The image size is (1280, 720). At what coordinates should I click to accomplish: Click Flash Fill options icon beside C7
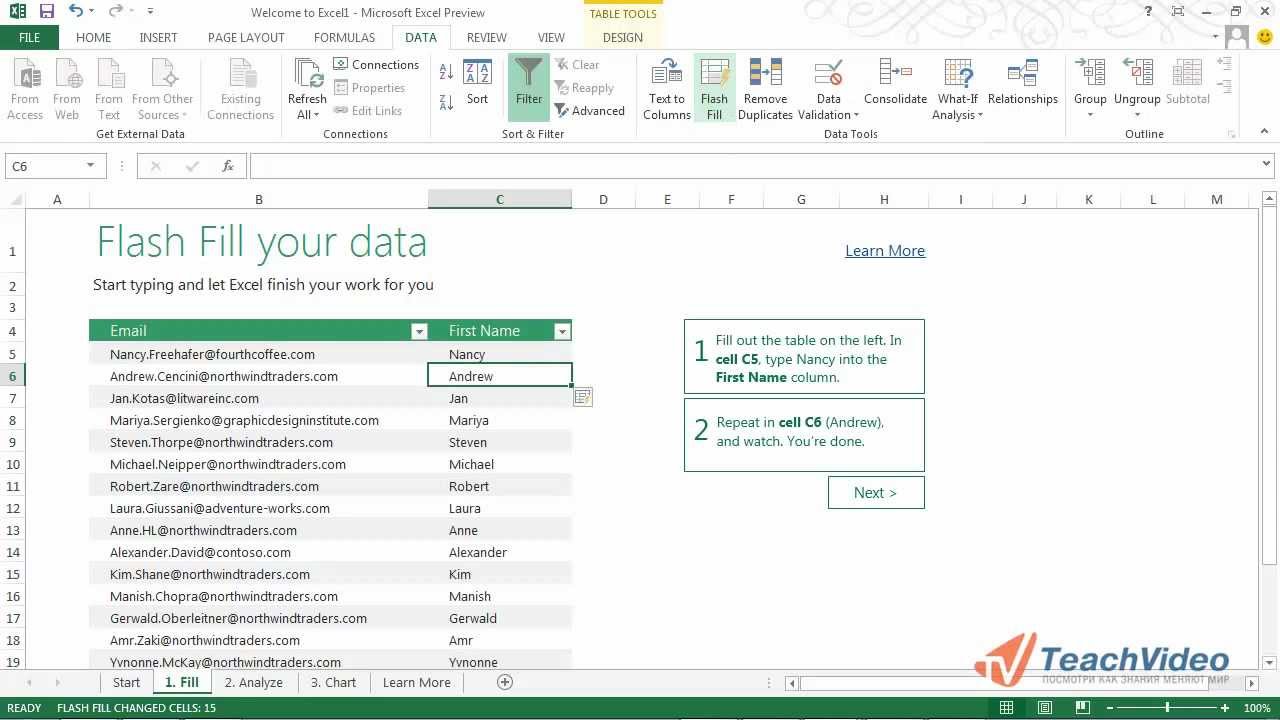pos(583,397)
